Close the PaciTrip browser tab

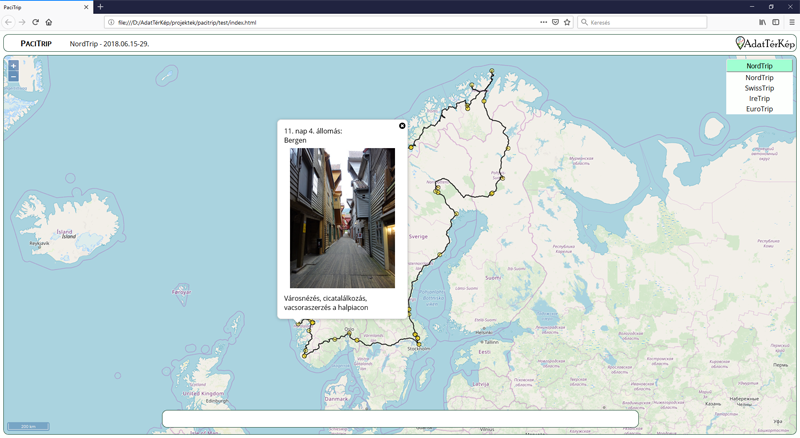pyautogui.click(x=86, y=7)
